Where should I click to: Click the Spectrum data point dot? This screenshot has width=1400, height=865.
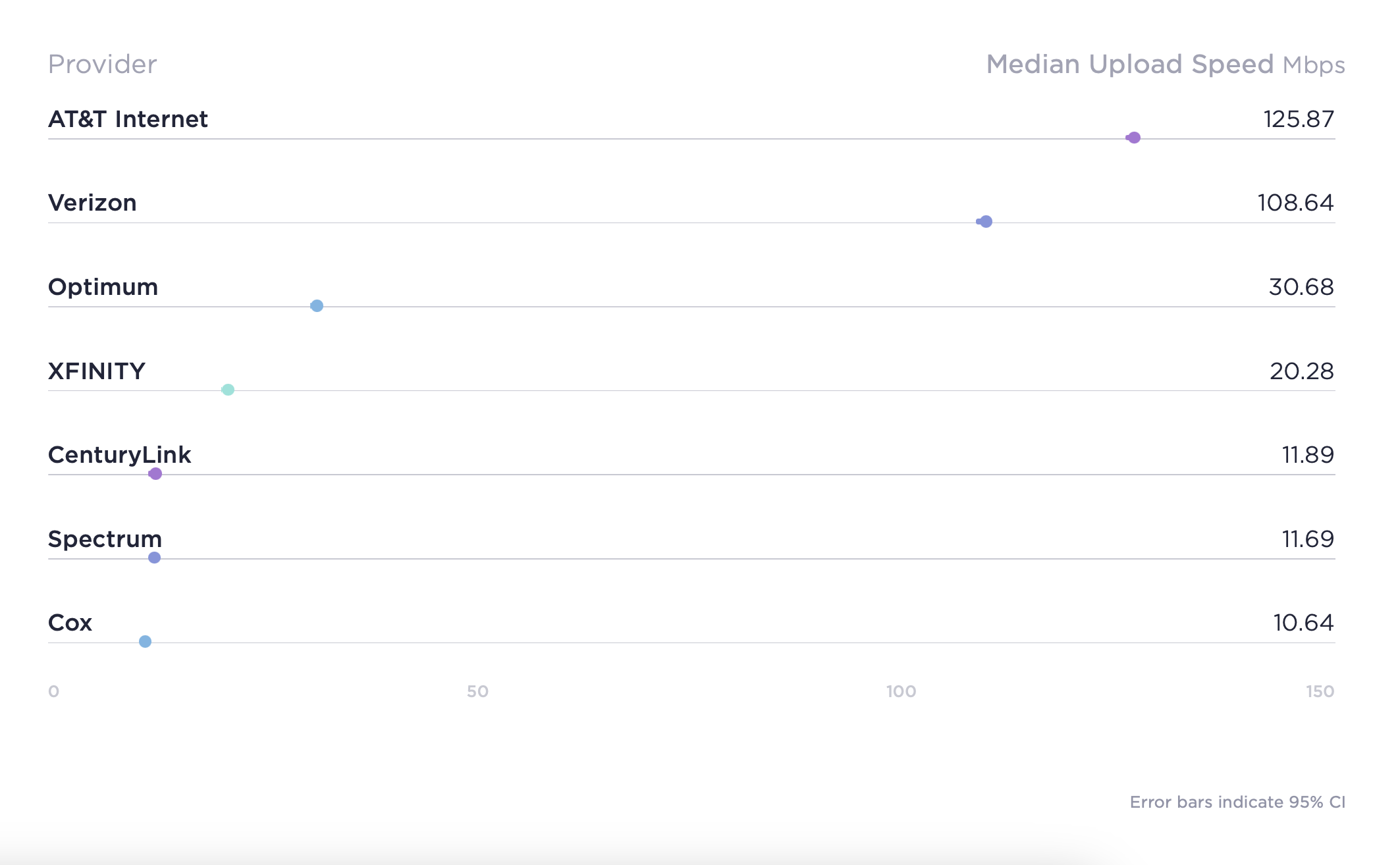click(x=154, y=558)
